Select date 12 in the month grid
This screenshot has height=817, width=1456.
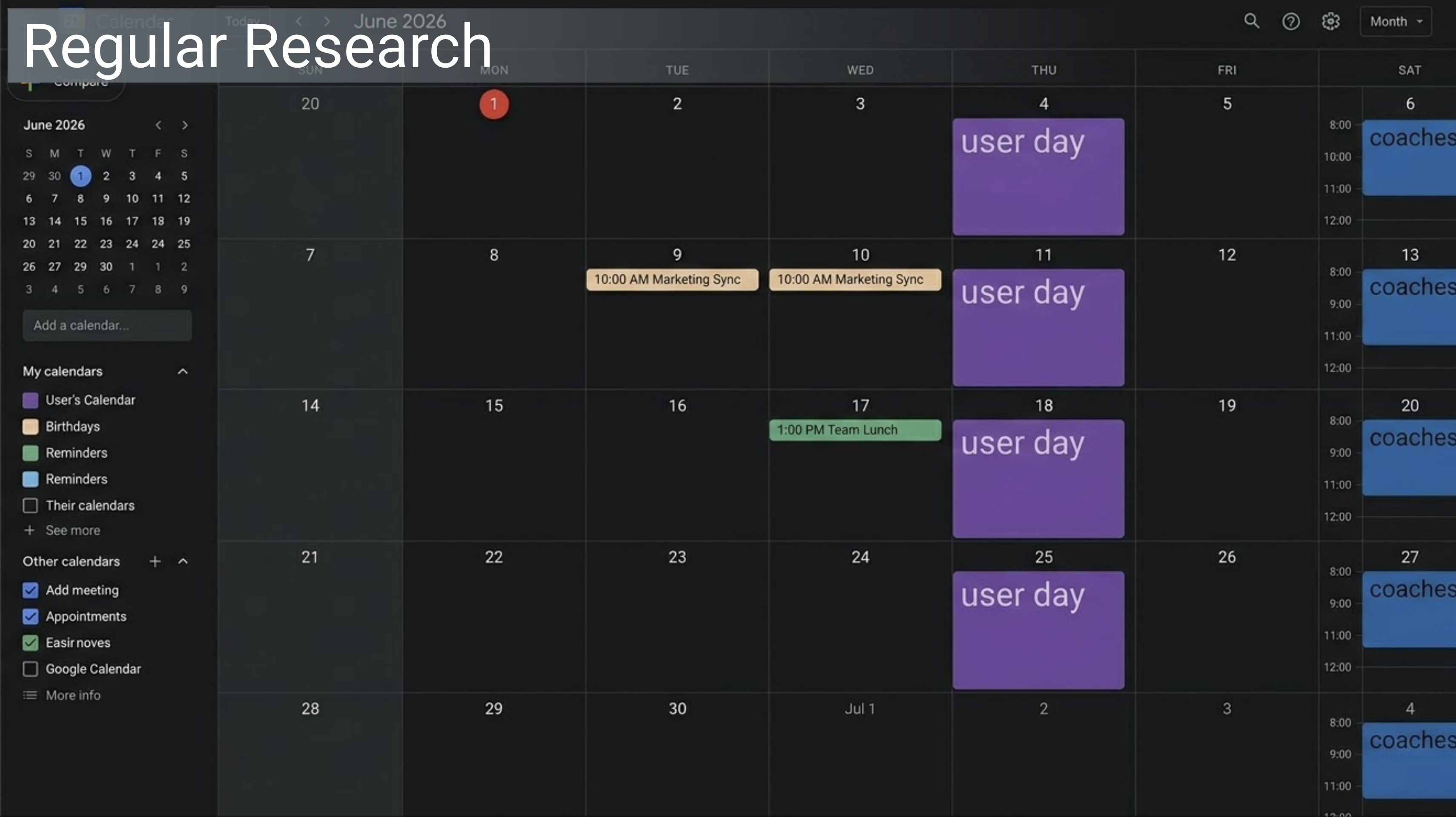click(1227, 255)
